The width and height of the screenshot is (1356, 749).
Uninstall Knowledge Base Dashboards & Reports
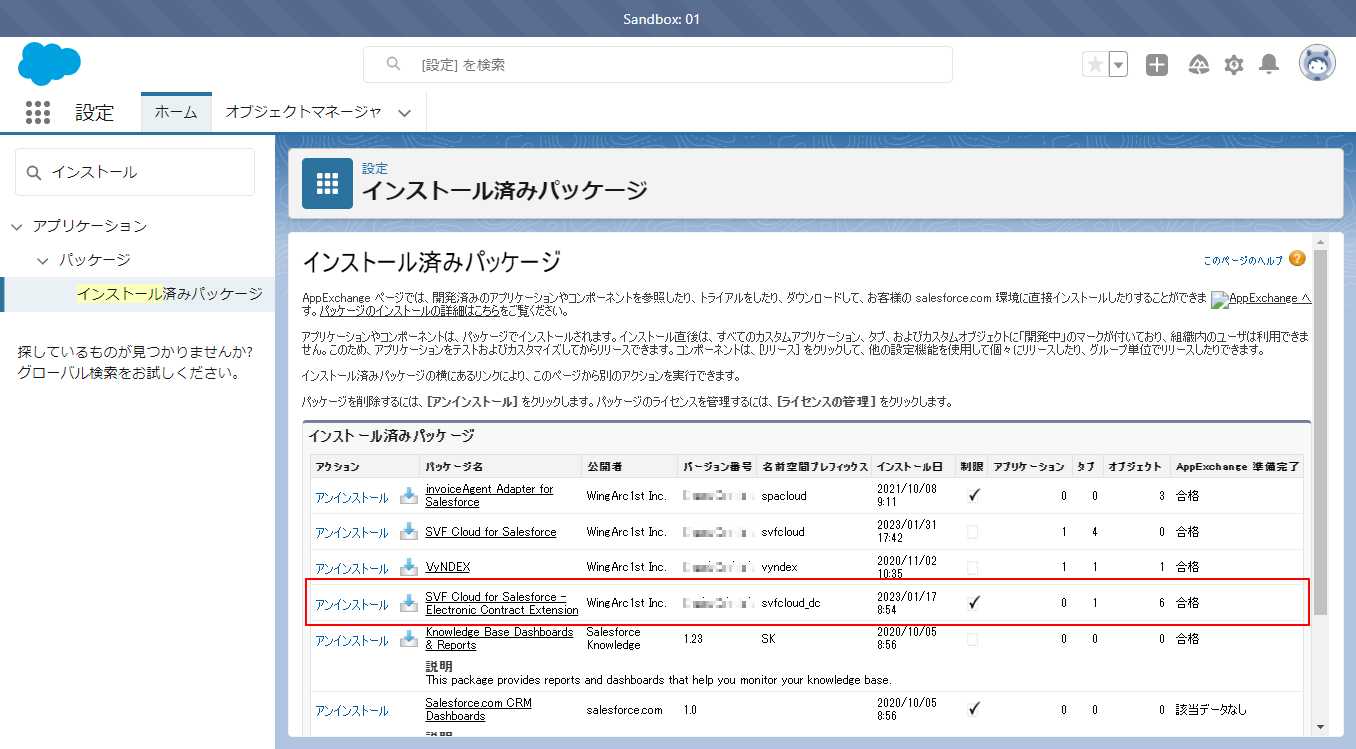352,640
